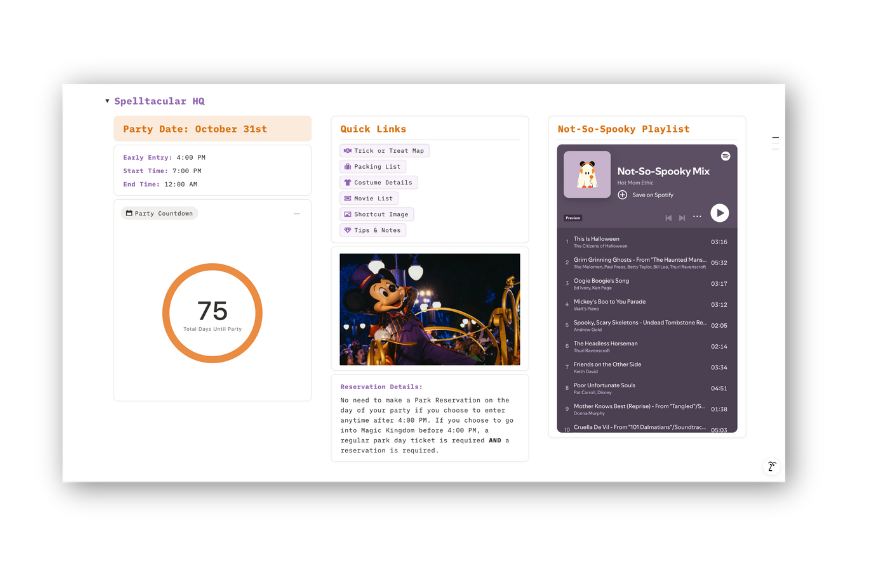Play track Mickey's Boo to You Parade
Viewport: 879px width, 570px height.
click(x=647, y=305)
